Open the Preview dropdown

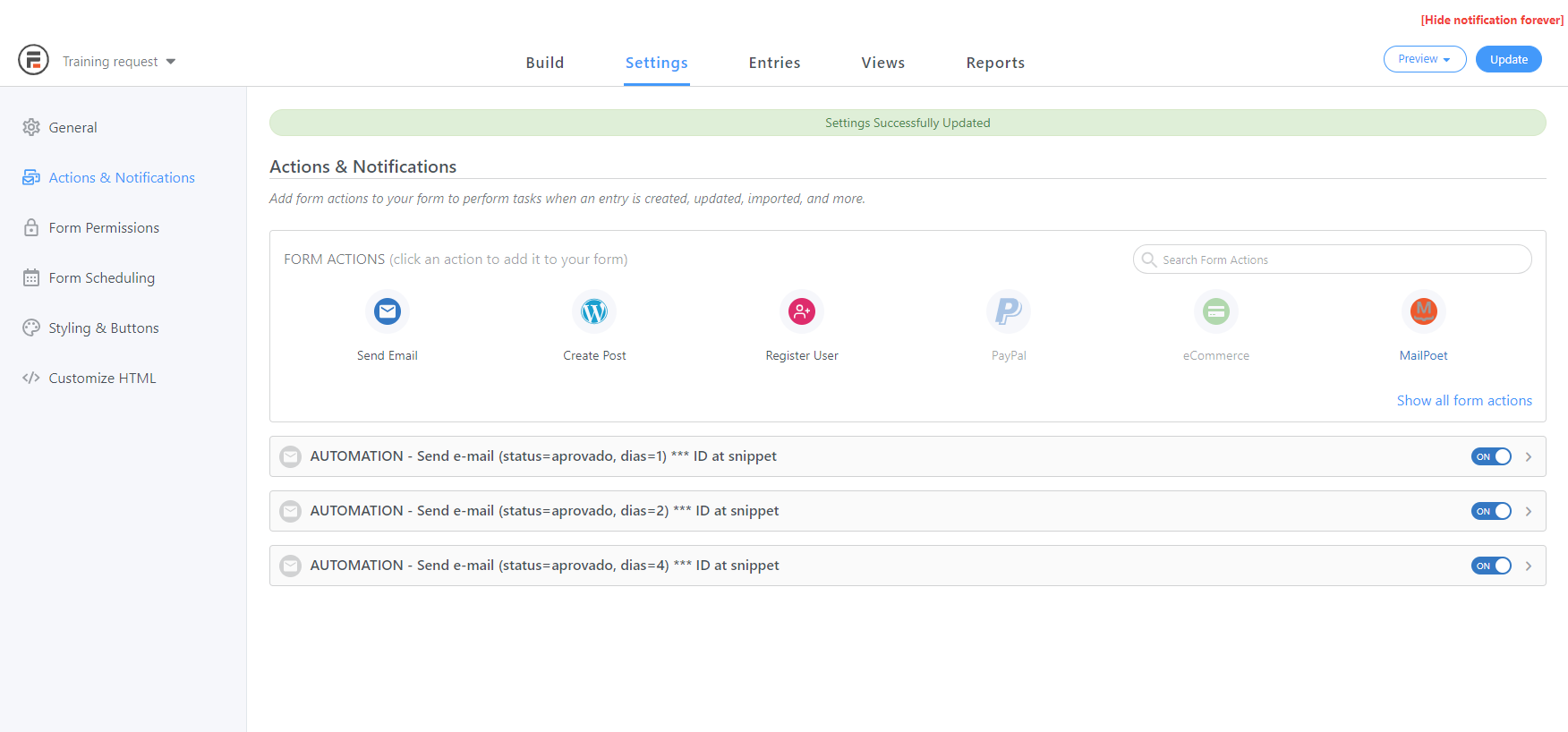pyautogui.click(x=1425, y=59)
